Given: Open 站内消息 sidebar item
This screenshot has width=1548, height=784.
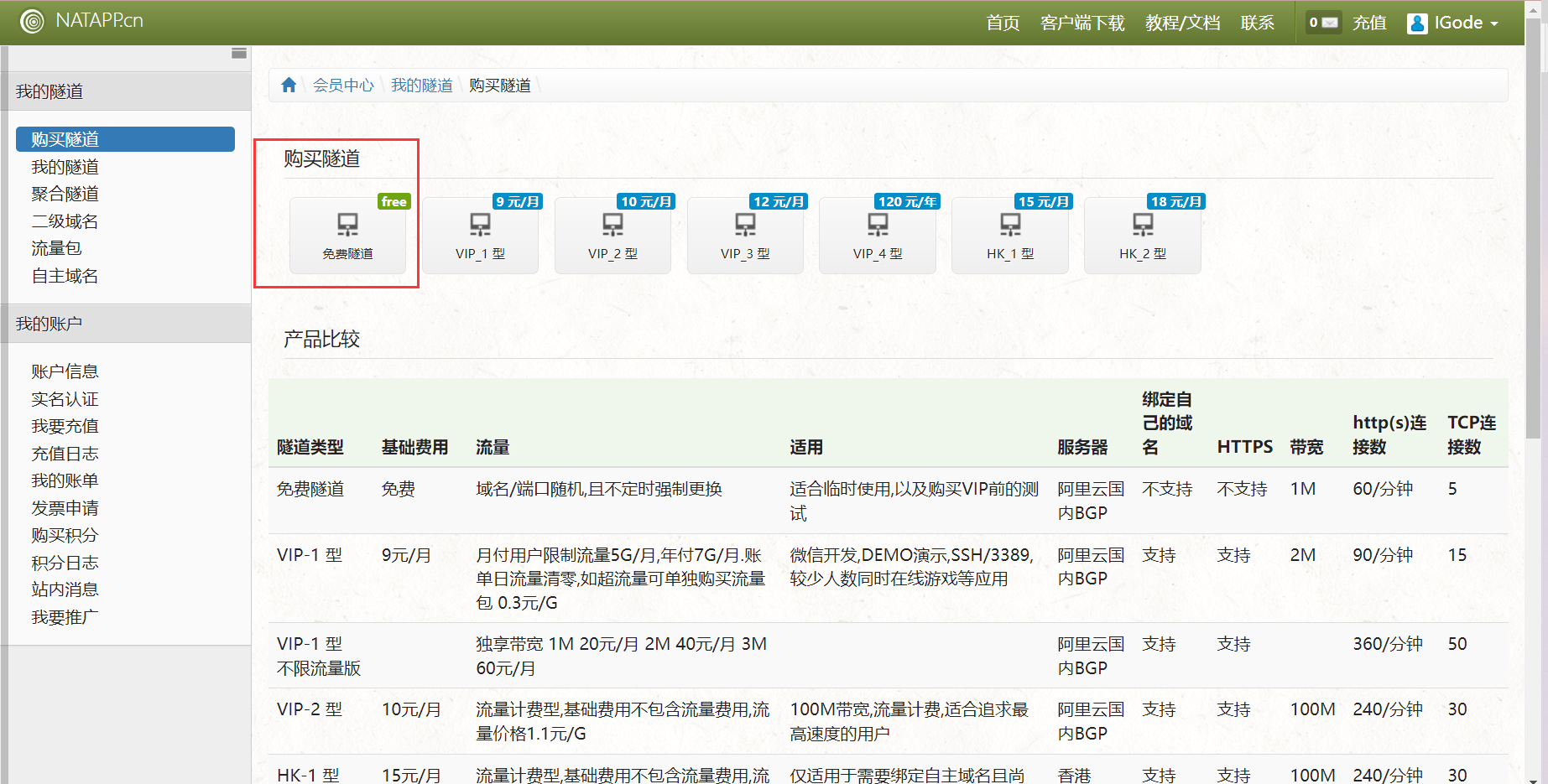Looking at the screenshot, I should (x=65, y=589).
